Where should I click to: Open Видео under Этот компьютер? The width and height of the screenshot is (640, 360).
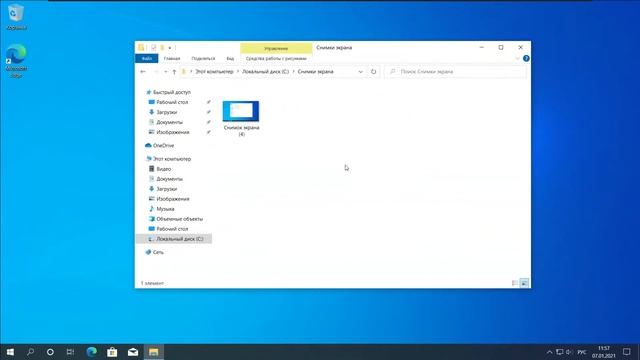pos(164,169)
